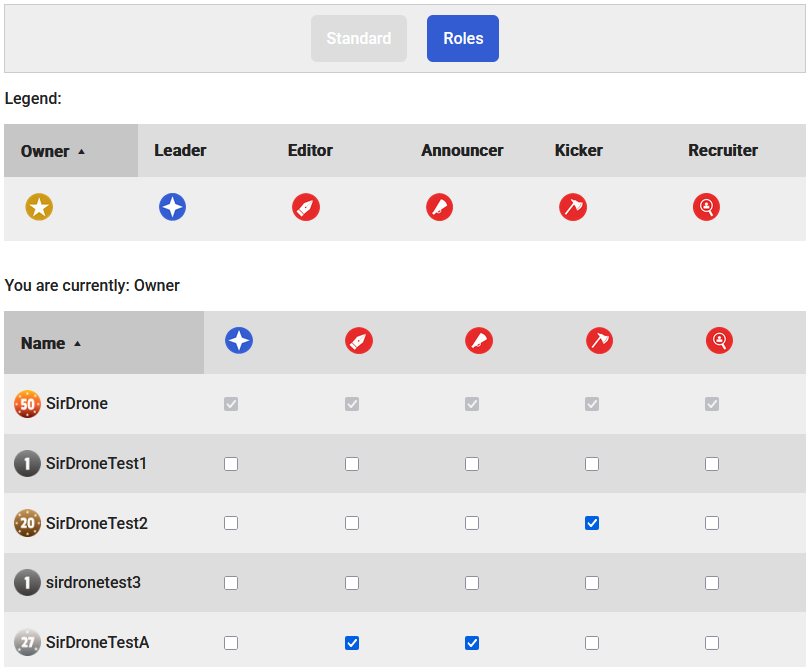Screen dimensions: 810x667
Task: Switch to the Standard tab
Action: coord(358,39)
